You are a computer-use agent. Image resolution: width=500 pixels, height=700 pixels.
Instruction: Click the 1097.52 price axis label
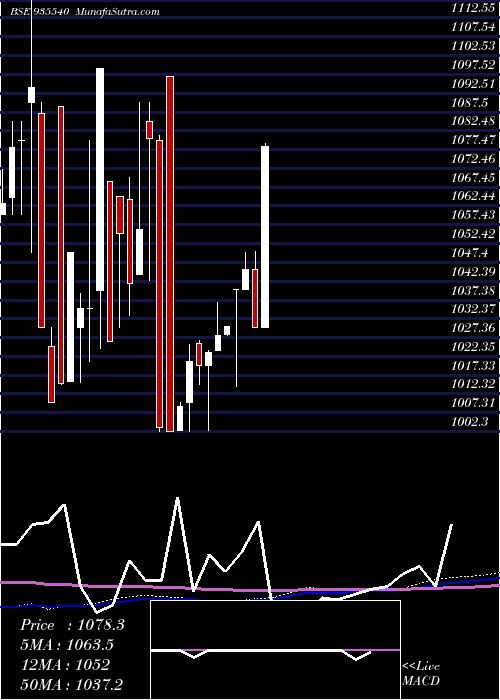pos(473,65)
